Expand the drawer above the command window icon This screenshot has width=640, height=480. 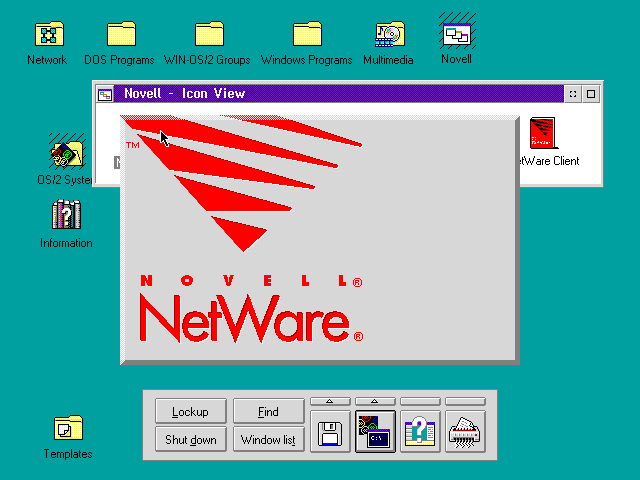coord(375,402)
